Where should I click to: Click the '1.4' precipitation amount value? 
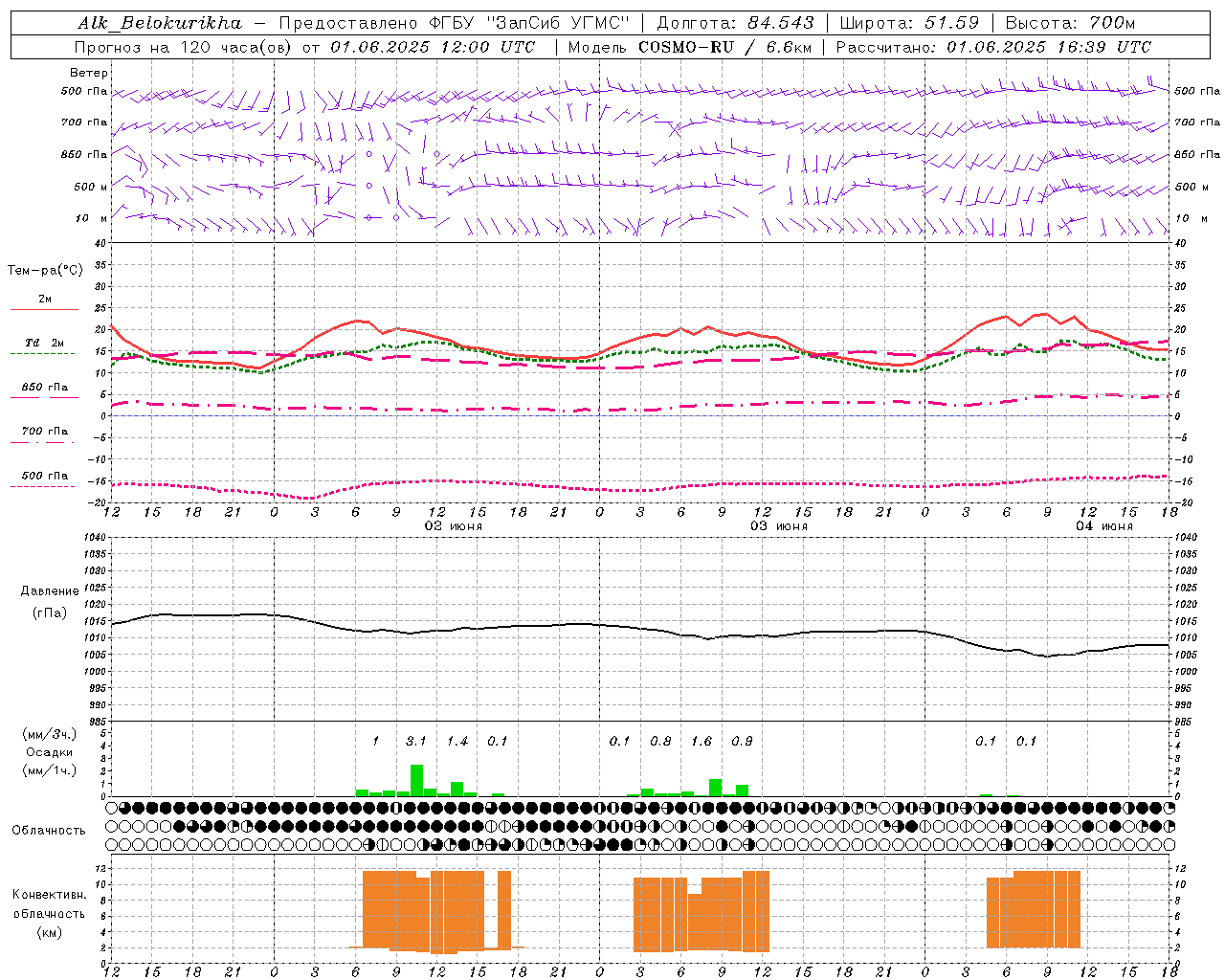[x=457, y=741]
